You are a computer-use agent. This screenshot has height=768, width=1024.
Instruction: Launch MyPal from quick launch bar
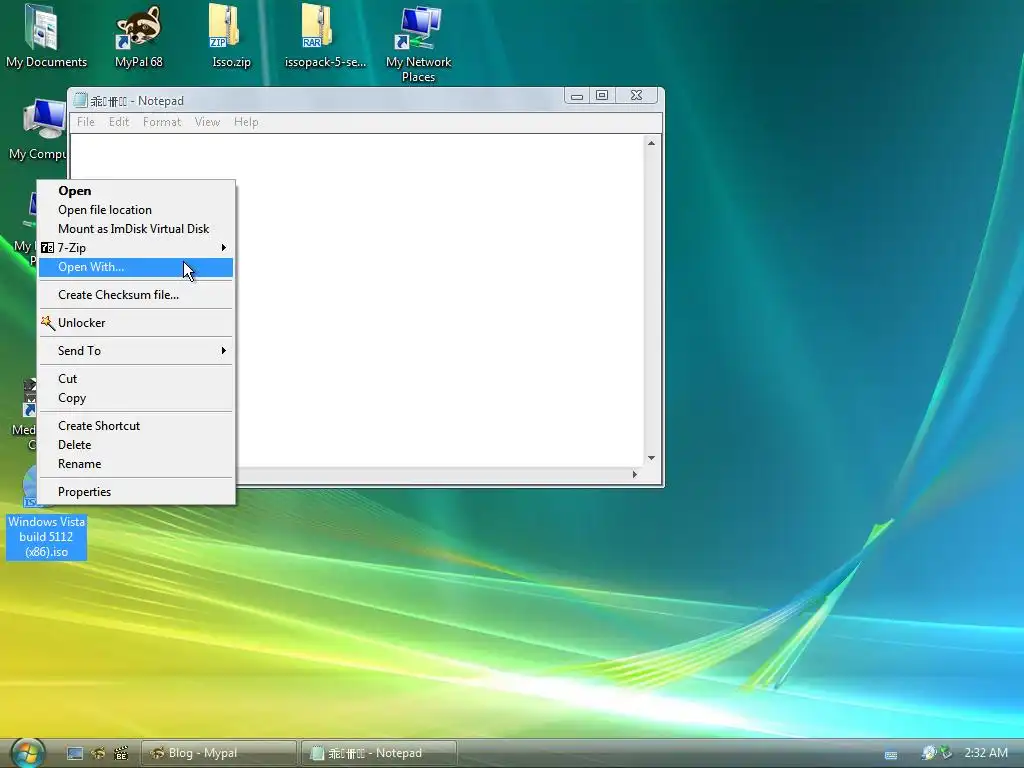coord(98,753)
